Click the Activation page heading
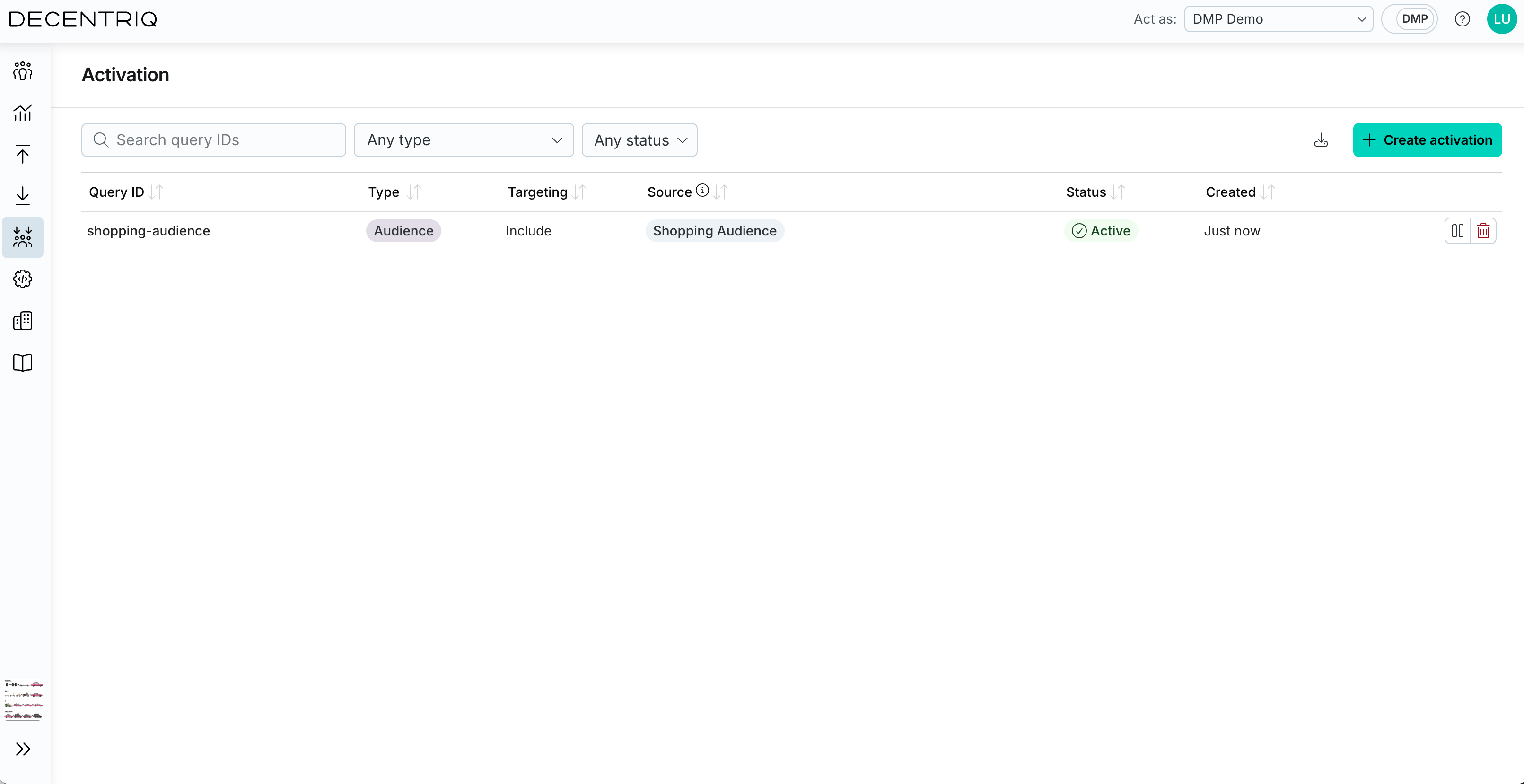1524x784 pixels. tap(125, 75)
